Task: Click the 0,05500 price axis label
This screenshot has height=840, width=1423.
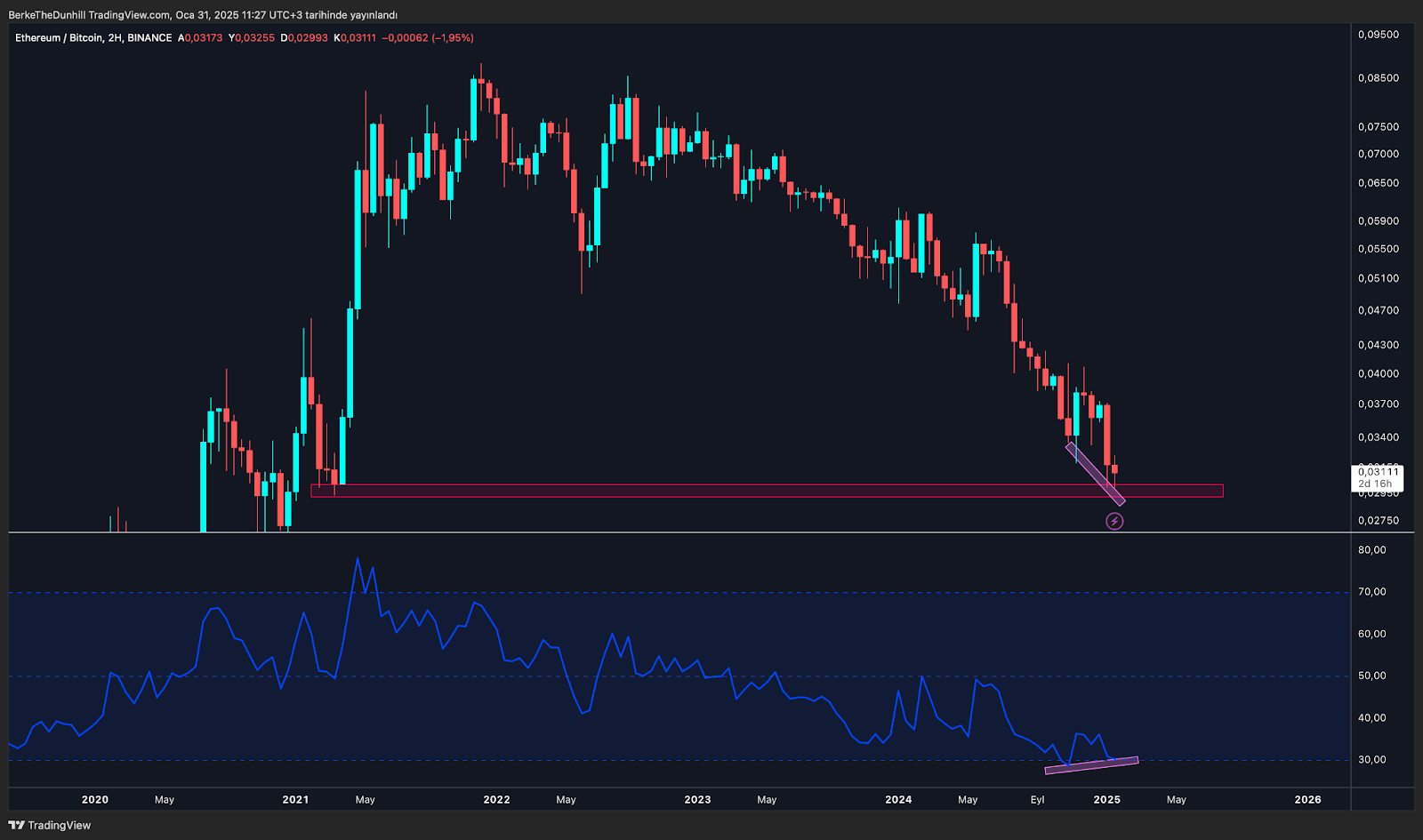Action: [1379, 250]
